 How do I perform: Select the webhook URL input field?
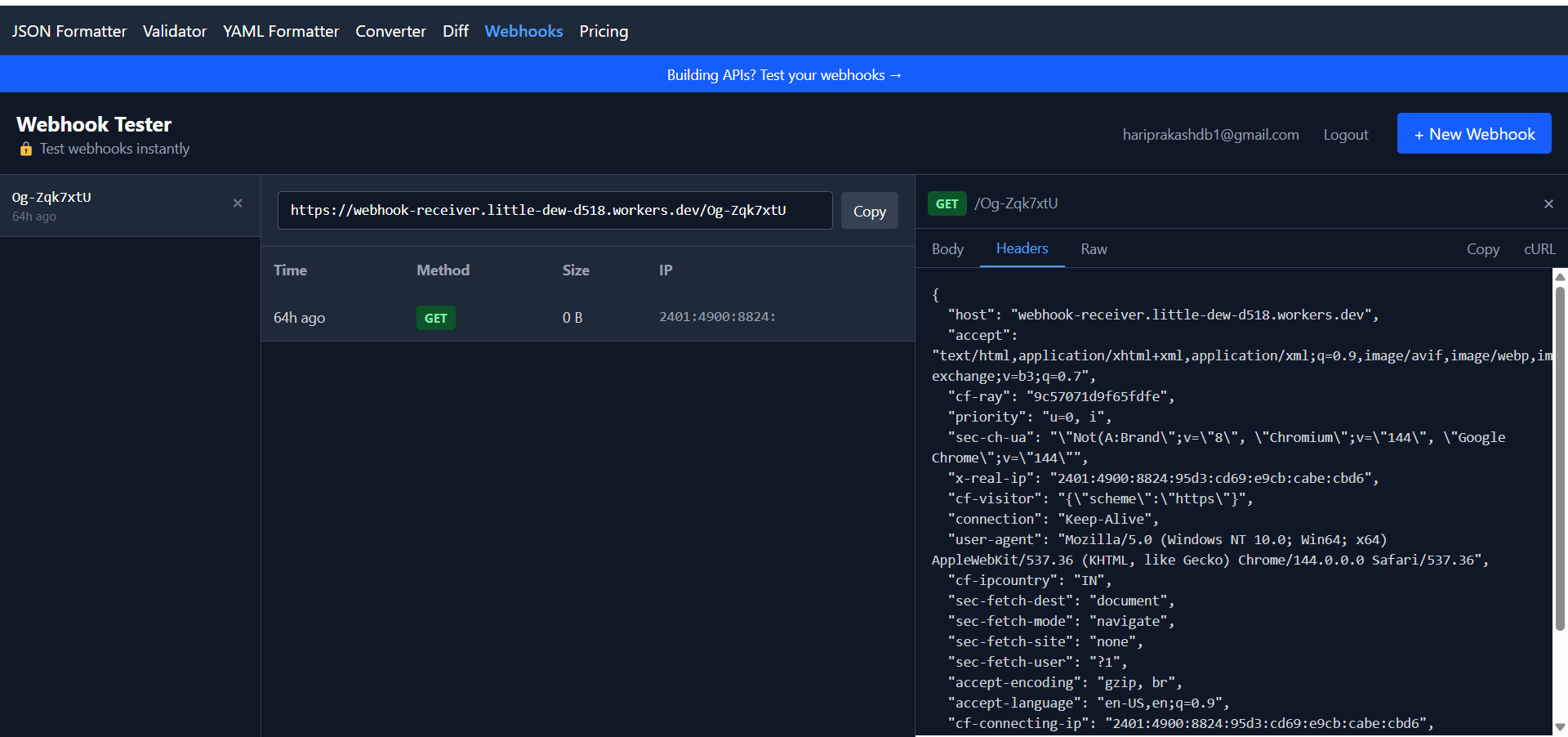click(x=555, y=210)
